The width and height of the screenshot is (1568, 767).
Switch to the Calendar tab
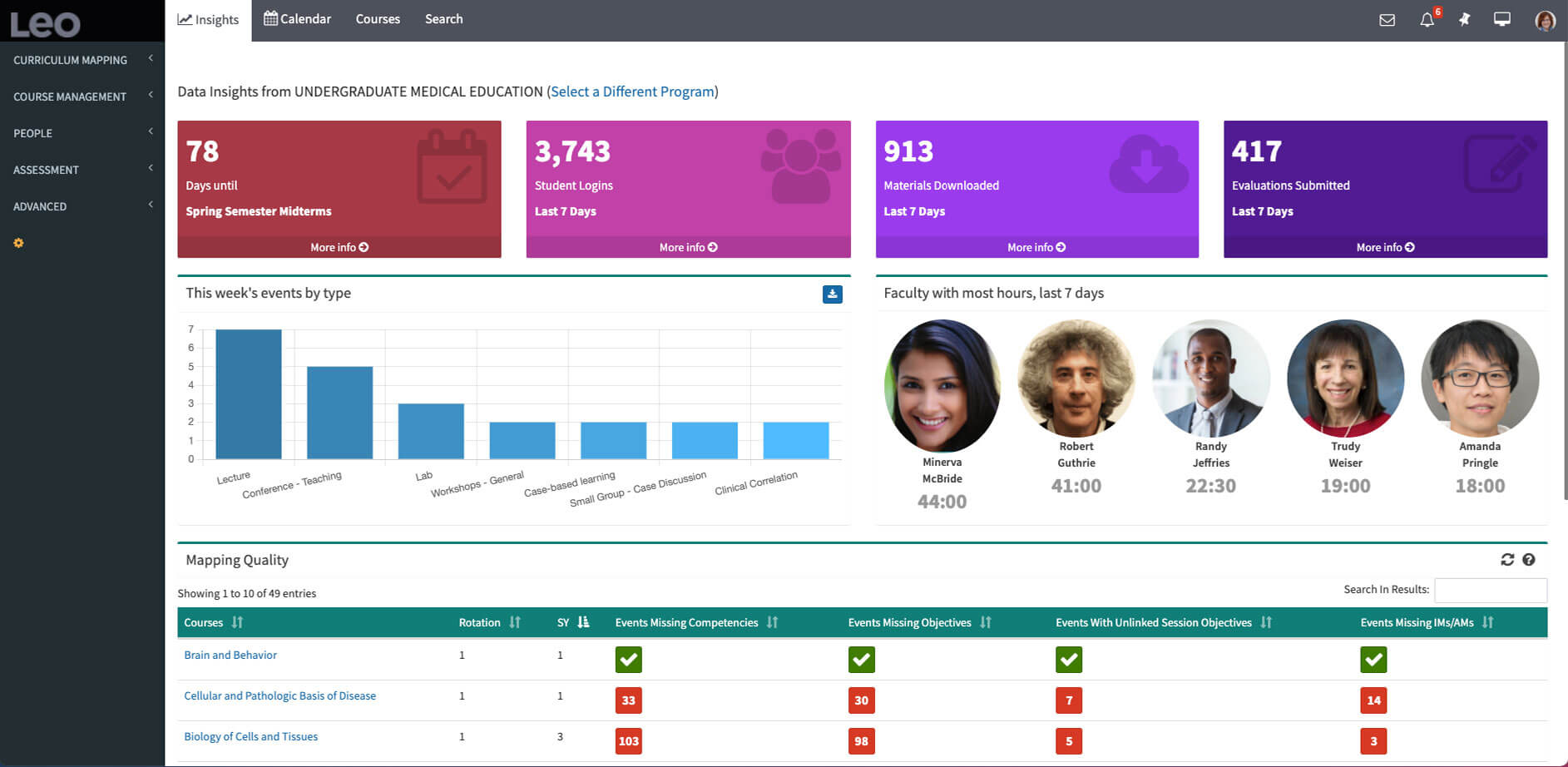297,19
